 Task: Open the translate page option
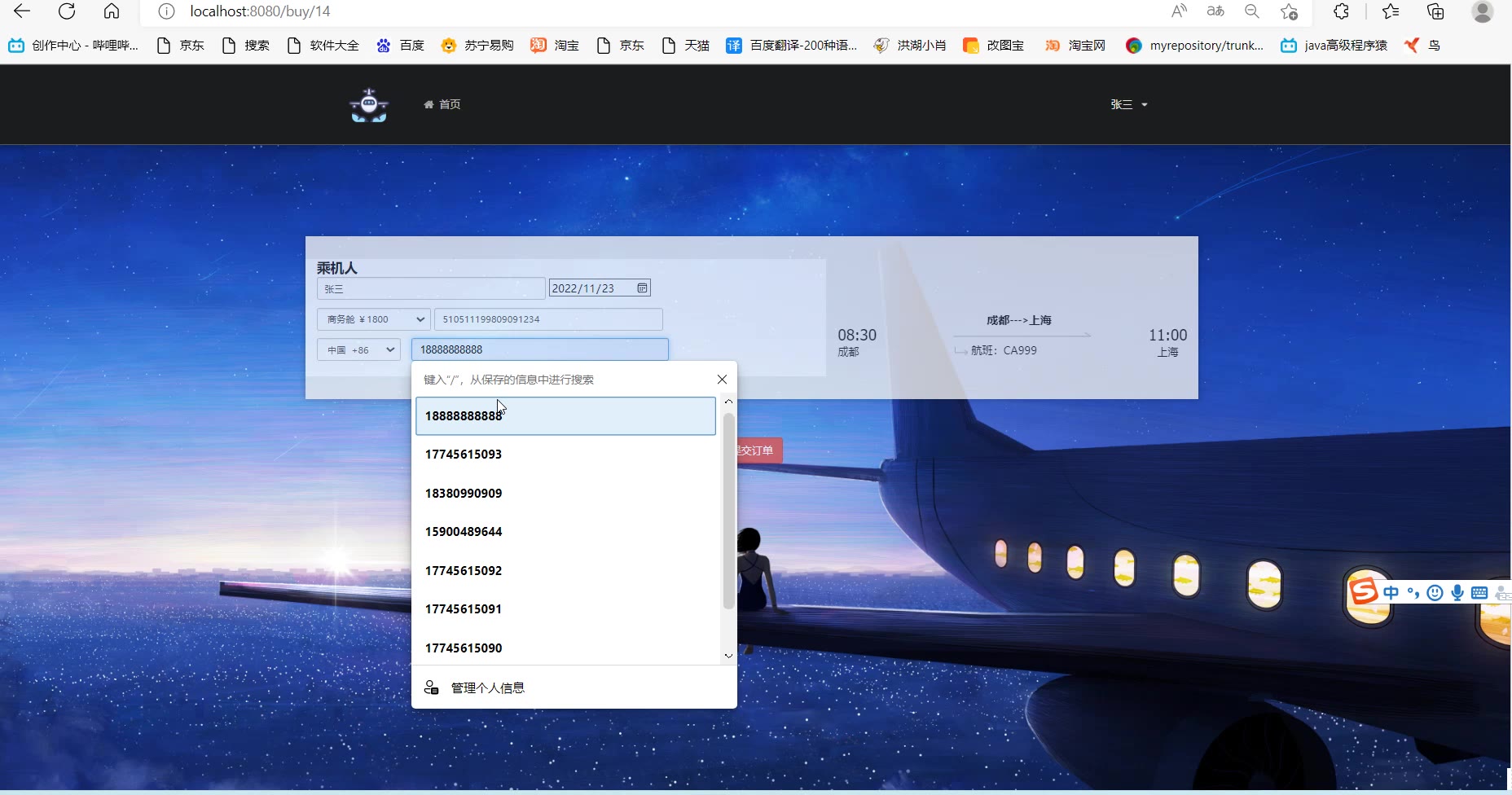[1215, 11]
